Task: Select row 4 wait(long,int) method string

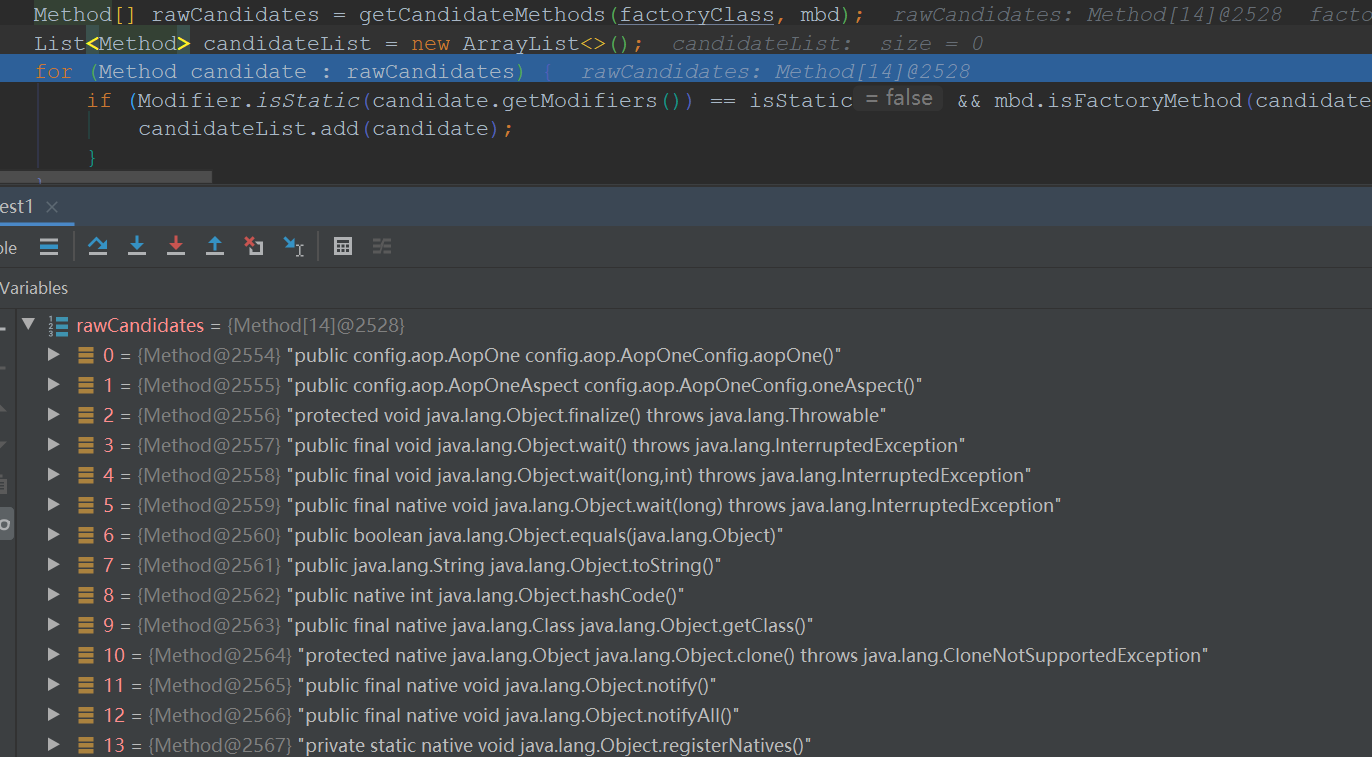Action: [x=658, y=475]
